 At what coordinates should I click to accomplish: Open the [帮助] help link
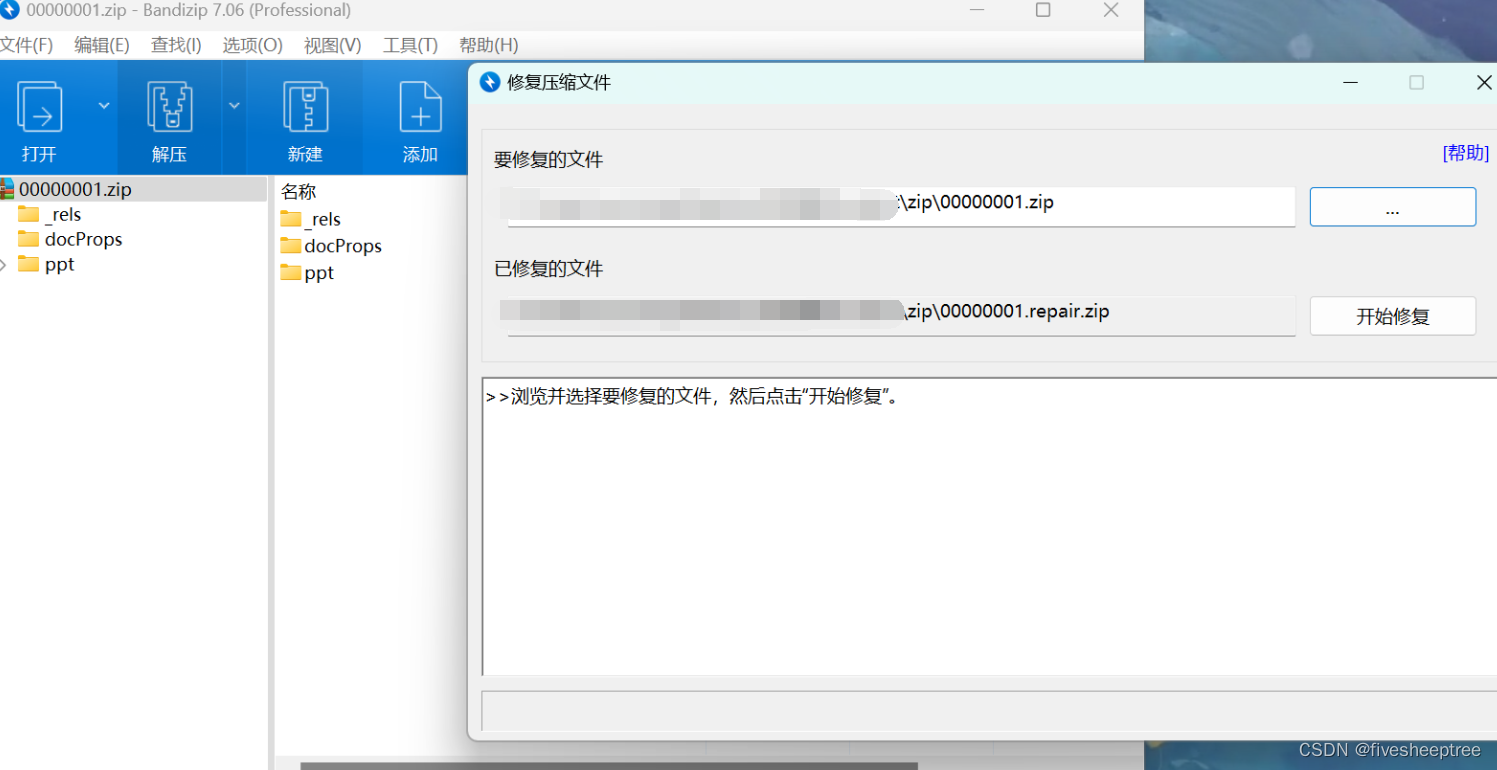coord(1464,153)
